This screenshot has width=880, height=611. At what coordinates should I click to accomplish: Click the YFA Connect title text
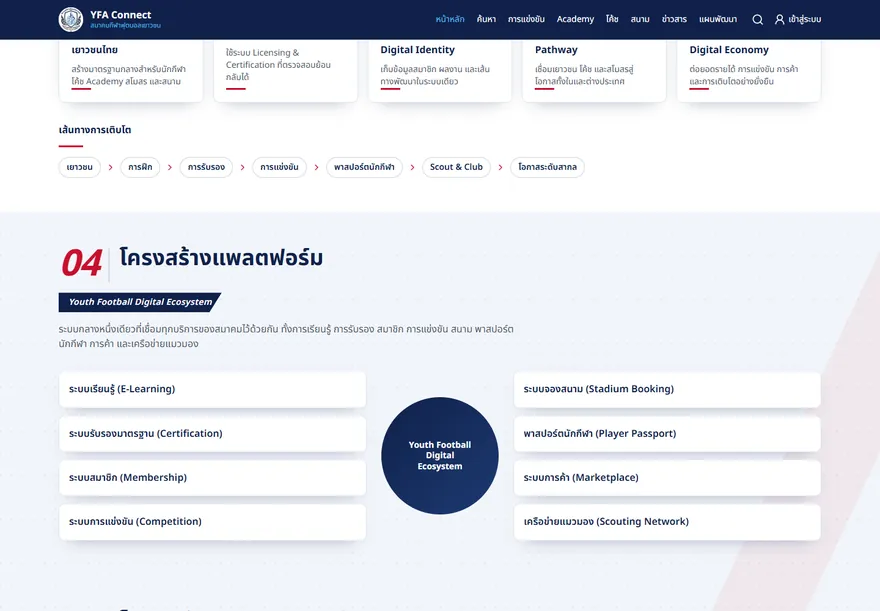tap(121, 15)
